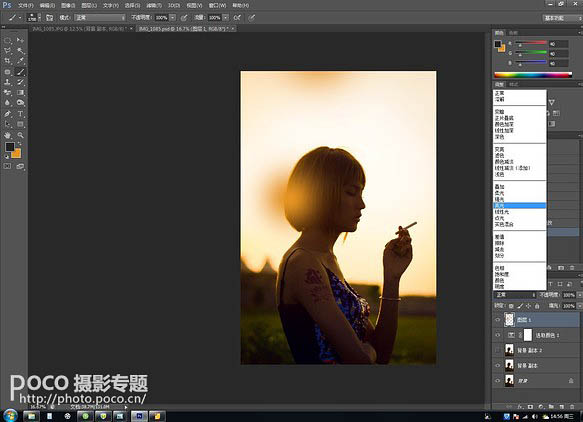583x422 pixels.
Task: Delete layer using trash icon in Layers panel
Action: pyautogui.click(x=571, y=407)
